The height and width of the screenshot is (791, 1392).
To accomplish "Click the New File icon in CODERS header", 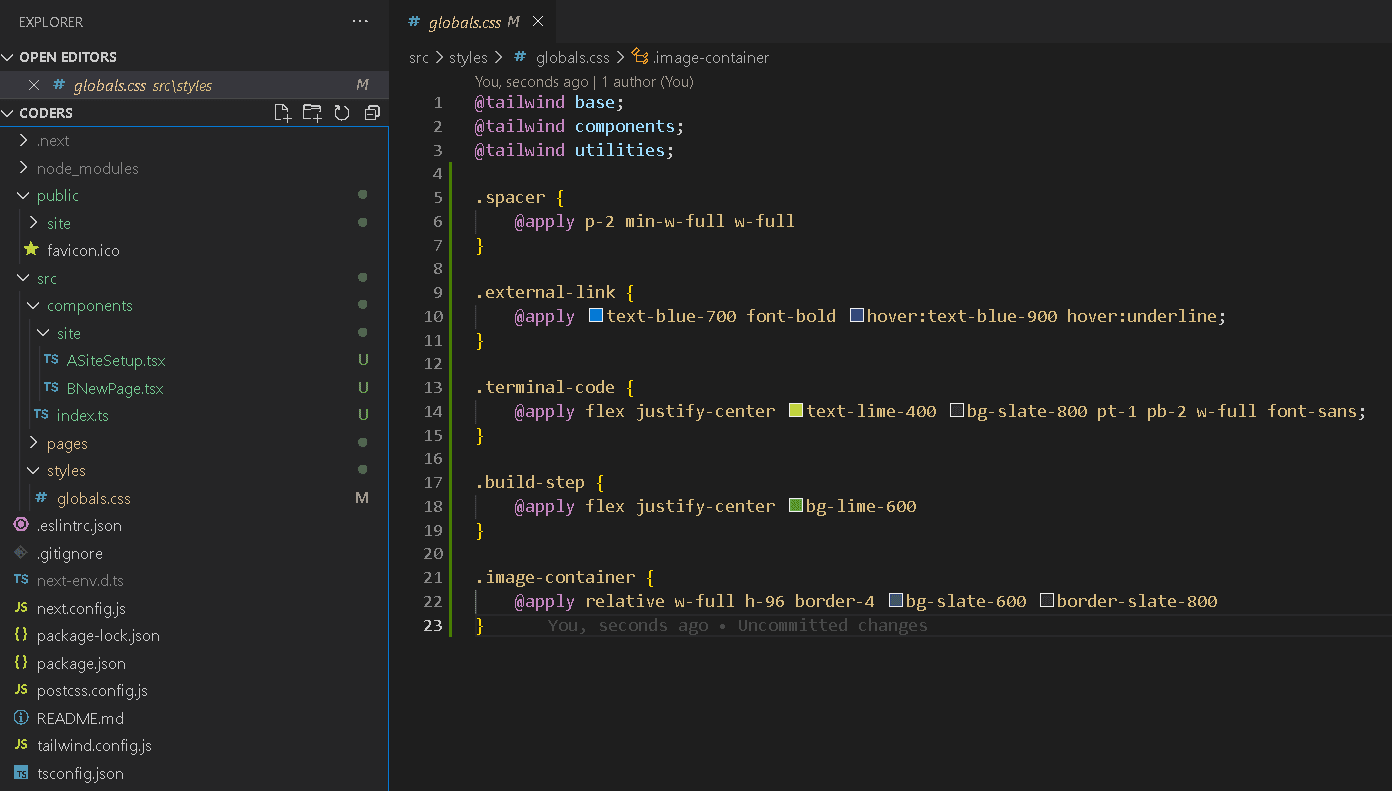I will (283, 113).
